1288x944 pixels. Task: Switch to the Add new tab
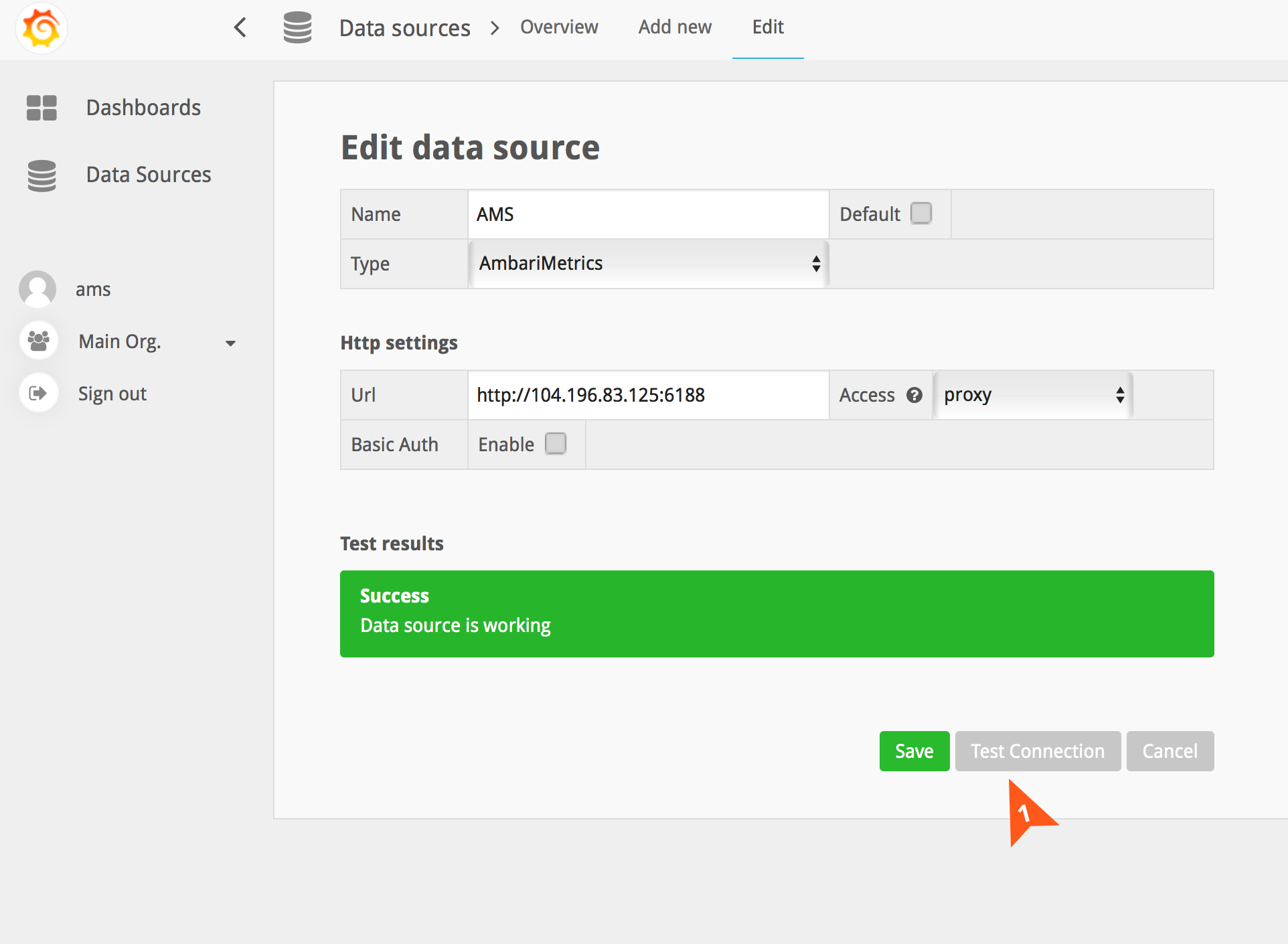coord(675,27)
